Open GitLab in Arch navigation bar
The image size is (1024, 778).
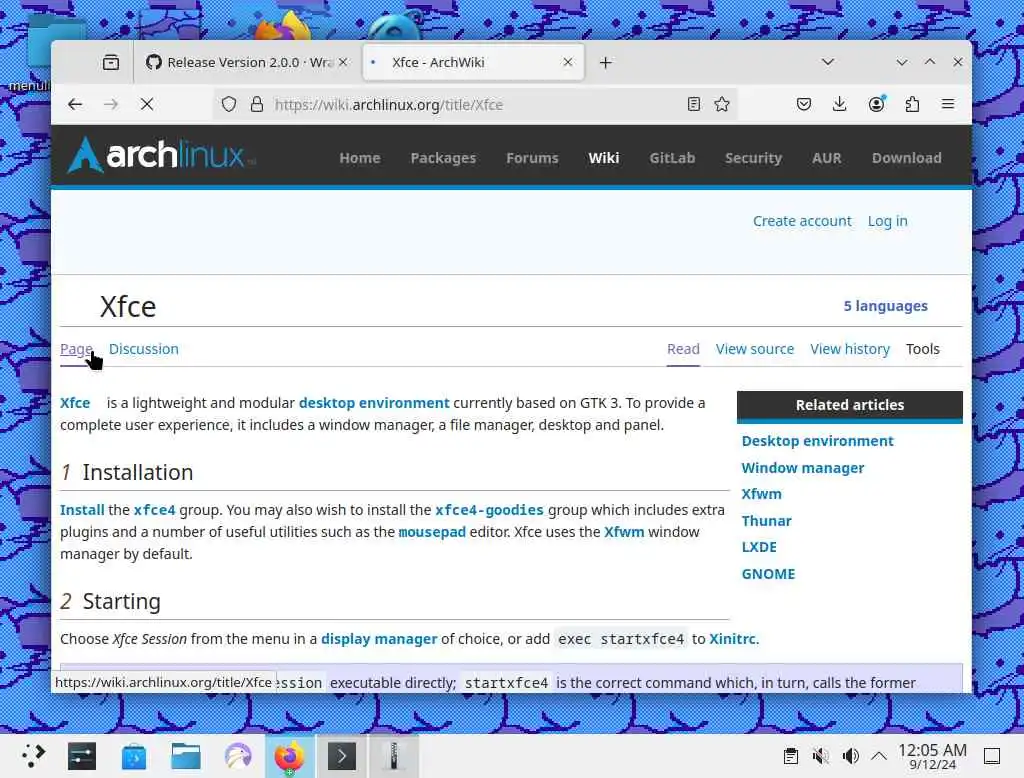click(x=672, y=158)
